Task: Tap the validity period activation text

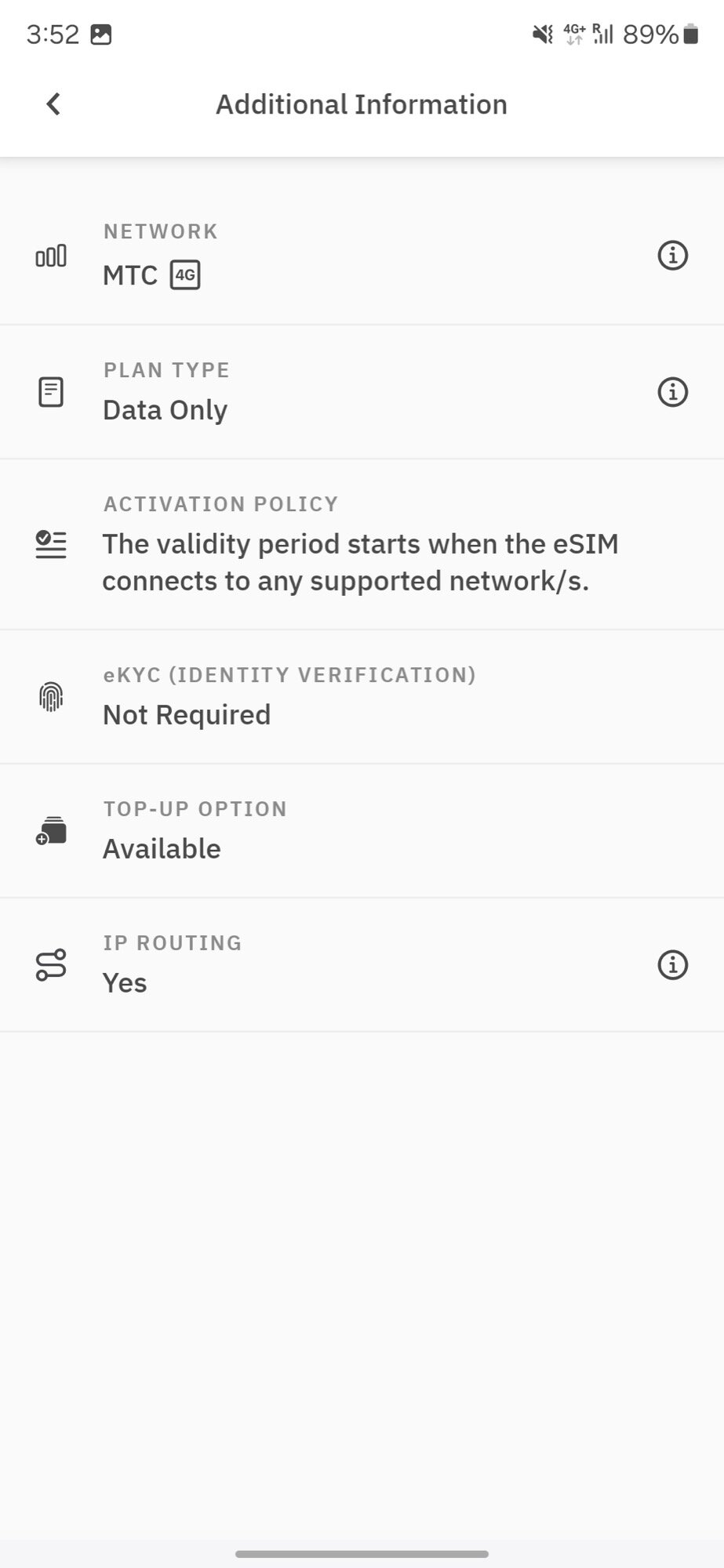Action: point(360,562)
